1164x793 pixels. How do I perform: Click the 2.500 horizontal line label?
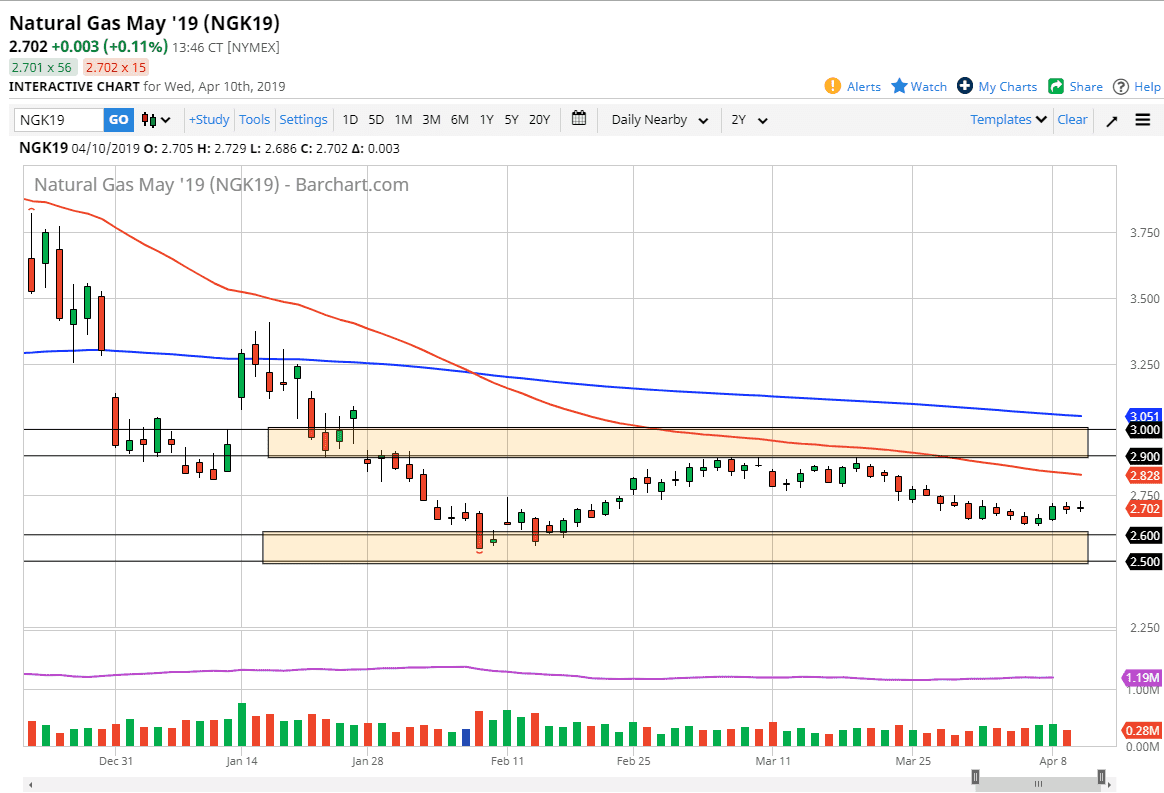coord(1144,561)
